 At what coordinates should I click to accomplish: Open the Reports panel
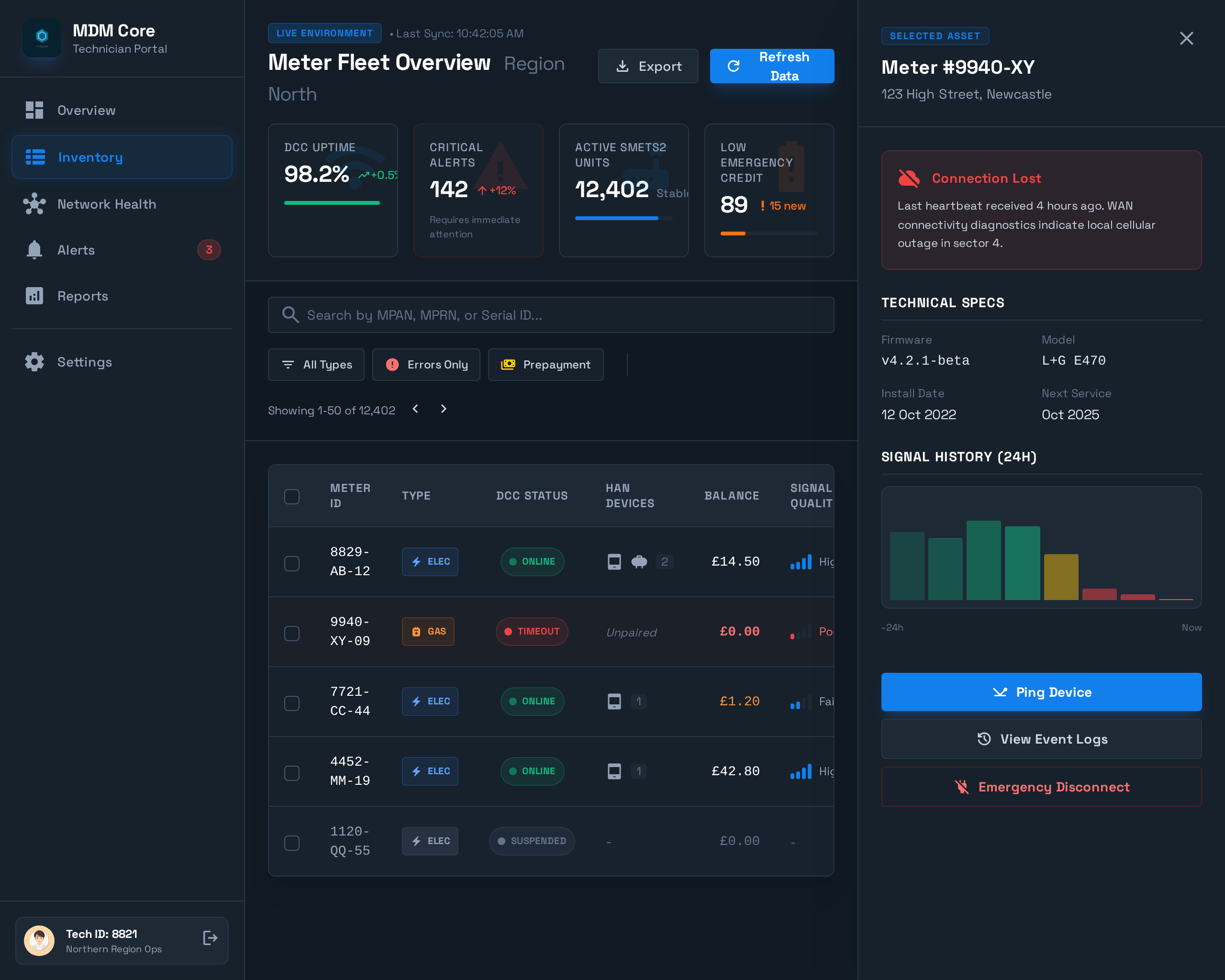[82, 296]
